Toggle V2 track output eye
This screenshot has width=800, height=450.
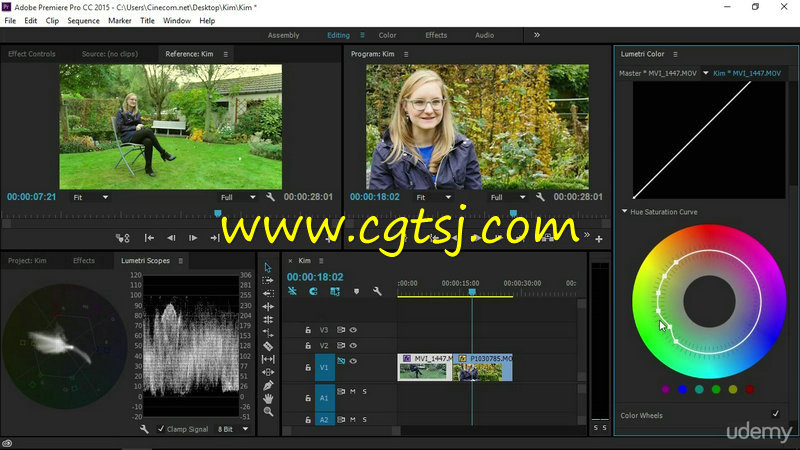click(353, 345)
